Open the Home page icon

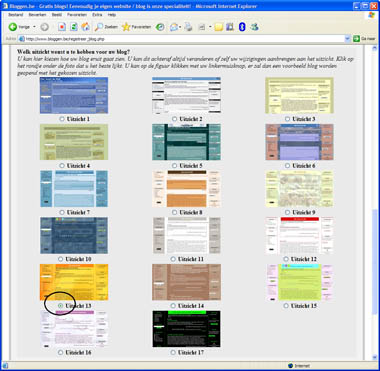[85, 27]
